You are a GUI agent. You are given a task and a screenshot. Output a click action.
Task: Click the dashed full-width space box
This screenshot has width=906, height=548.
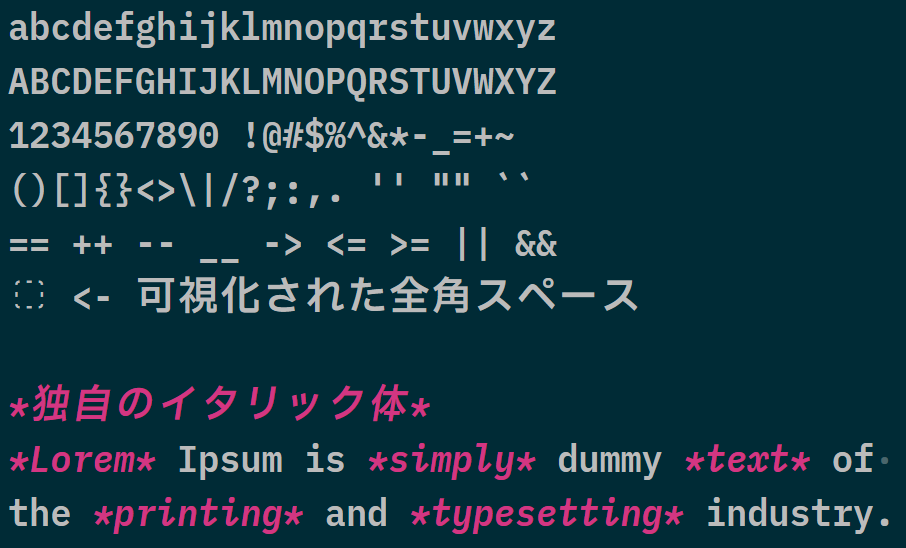pos(29,295)
